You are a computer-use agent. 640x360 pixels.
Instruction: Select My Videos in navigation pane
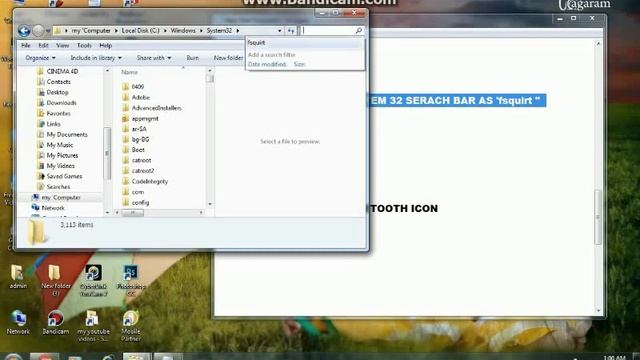(60, 166)
